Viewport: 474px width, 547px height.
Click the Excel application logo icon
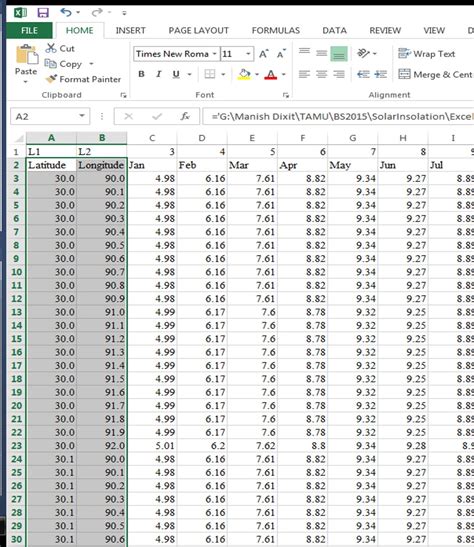(x=20, y=13)
